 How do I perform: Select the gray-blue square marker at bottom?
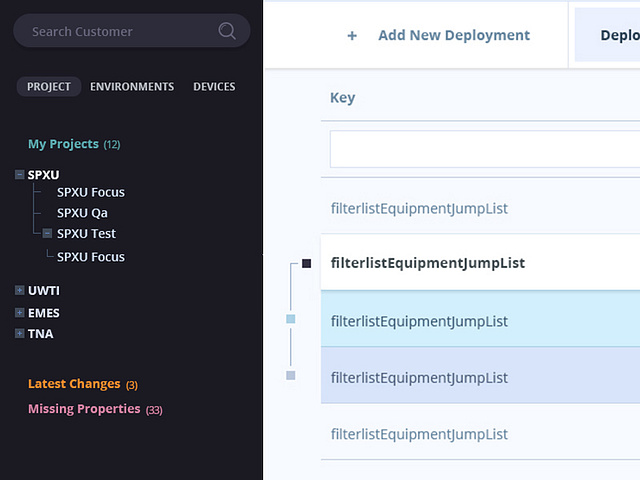(x=291, y=375)
